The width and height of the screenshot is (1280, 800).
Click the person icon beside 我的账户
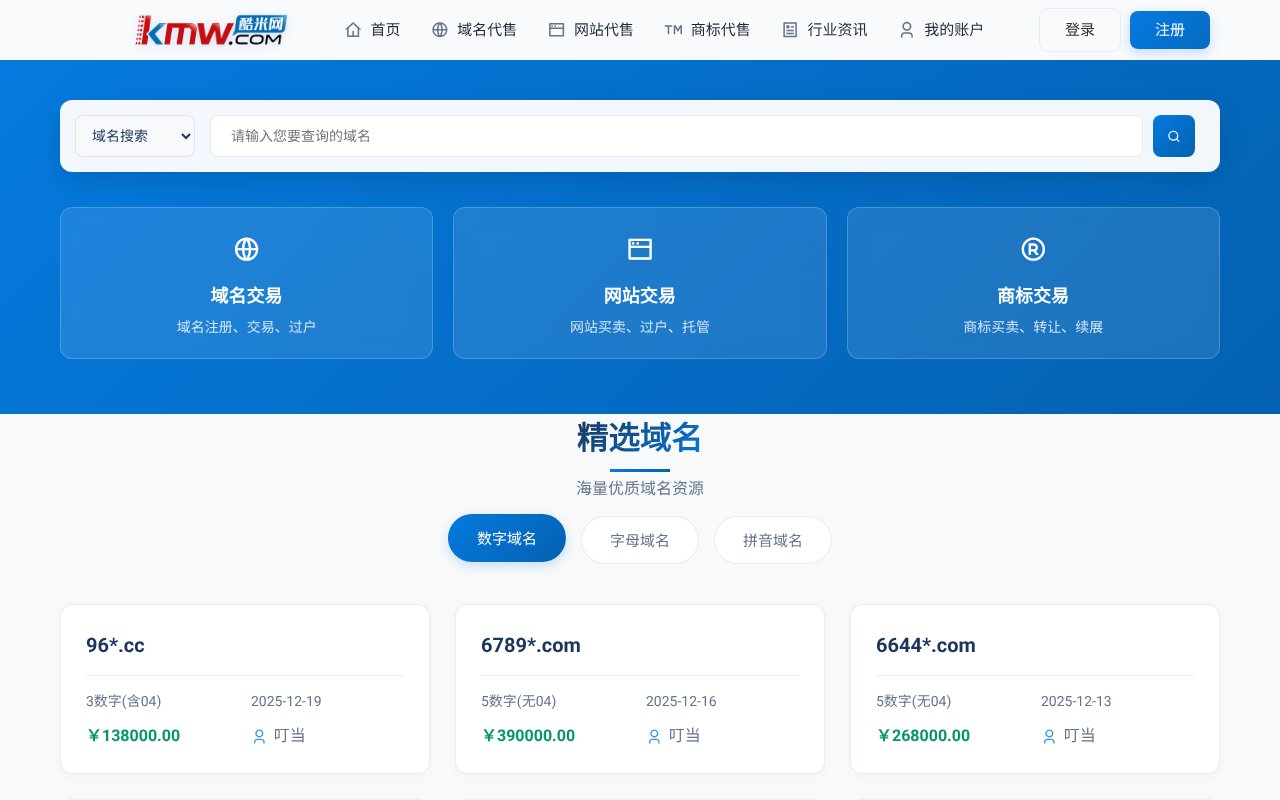coord(906,30)
